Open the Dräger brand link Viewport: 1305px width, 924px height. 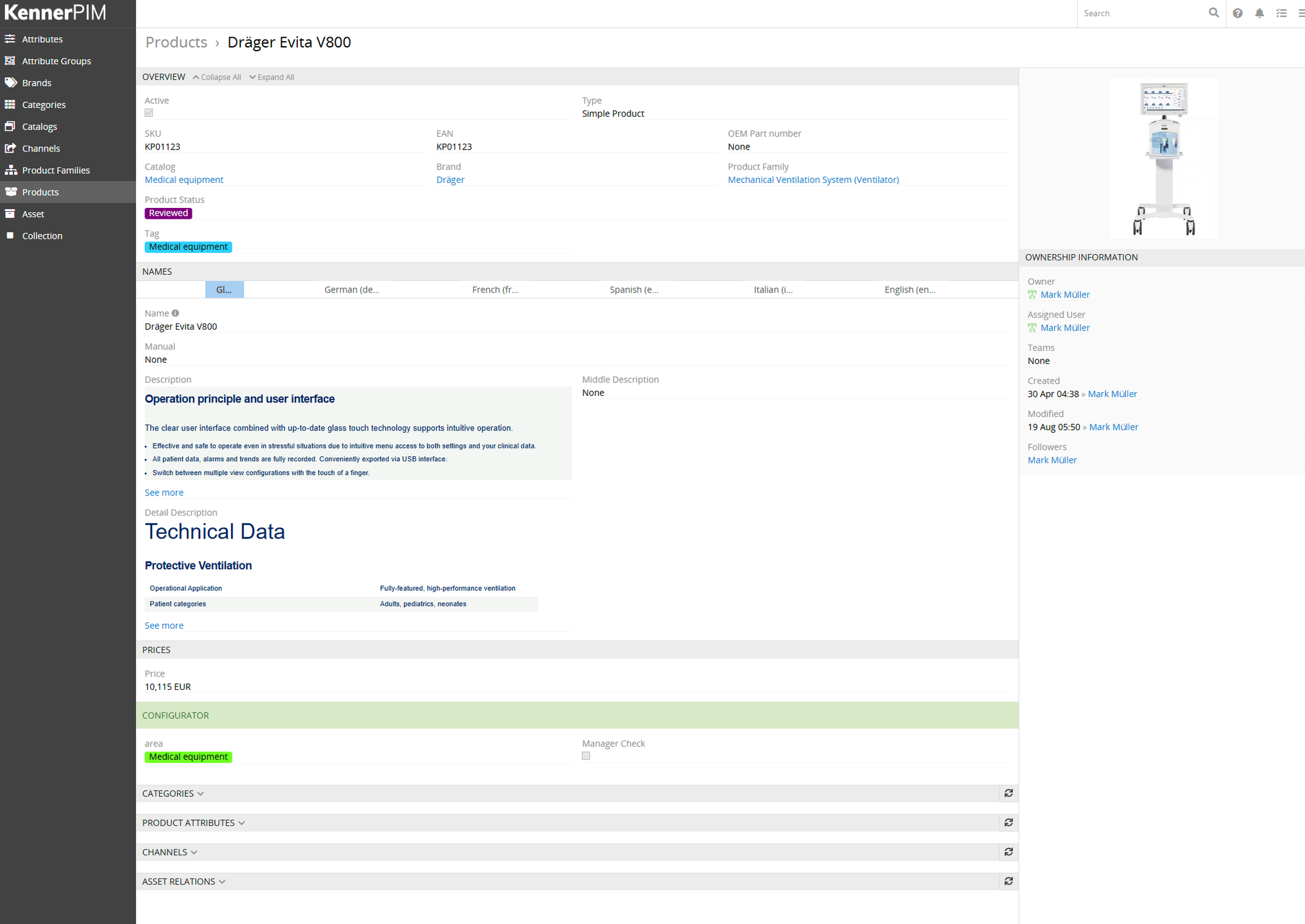pos(450,180)
